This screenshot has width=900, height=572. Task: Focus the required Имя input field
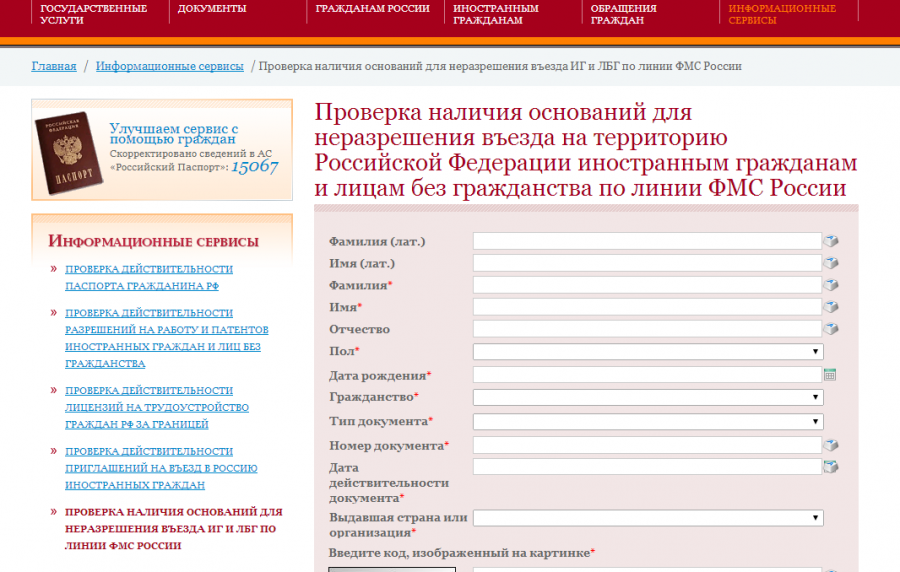coord(647,306)
